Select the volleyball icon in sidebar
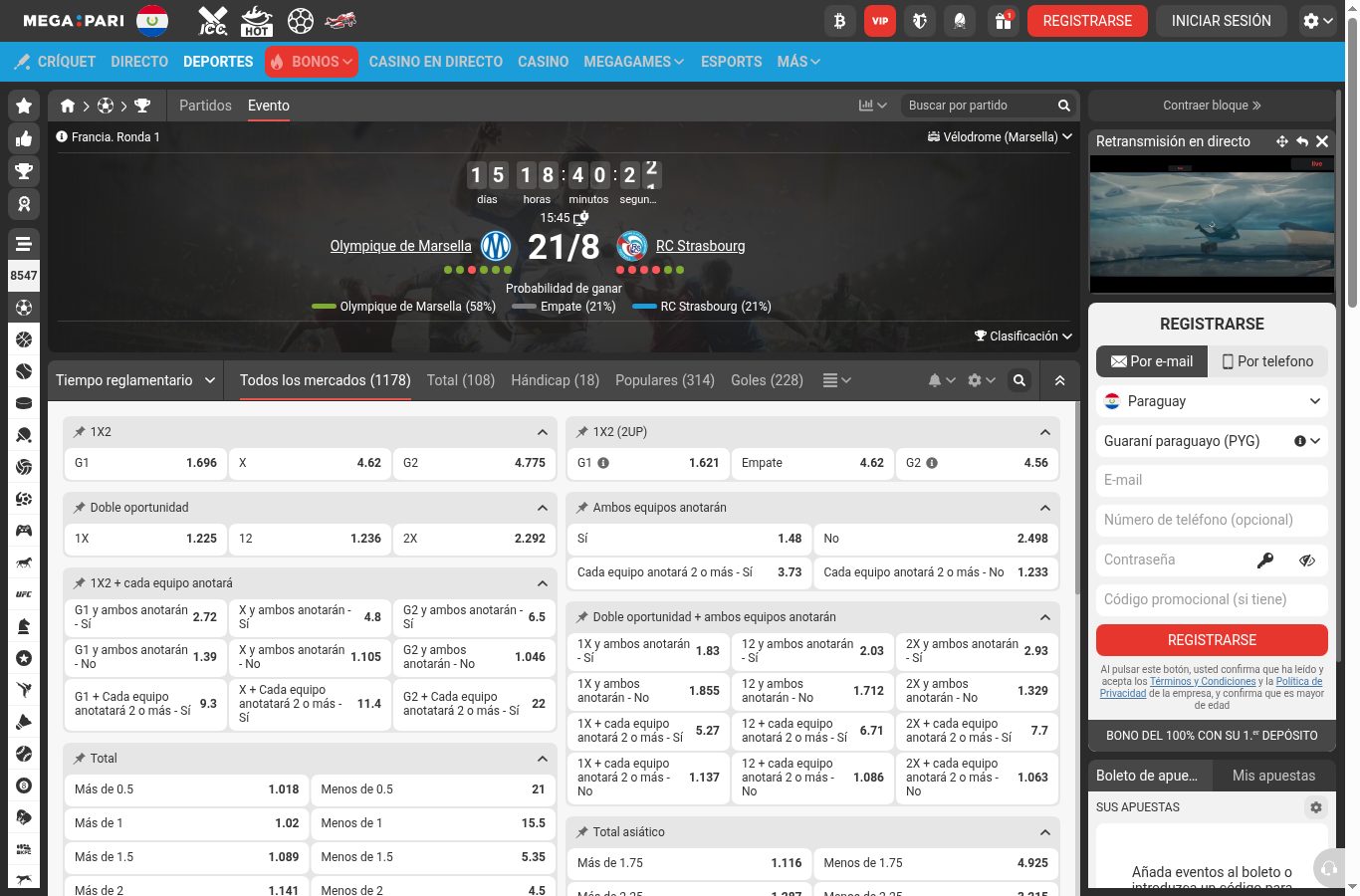The image size is (1360, 896). point(24,467)
